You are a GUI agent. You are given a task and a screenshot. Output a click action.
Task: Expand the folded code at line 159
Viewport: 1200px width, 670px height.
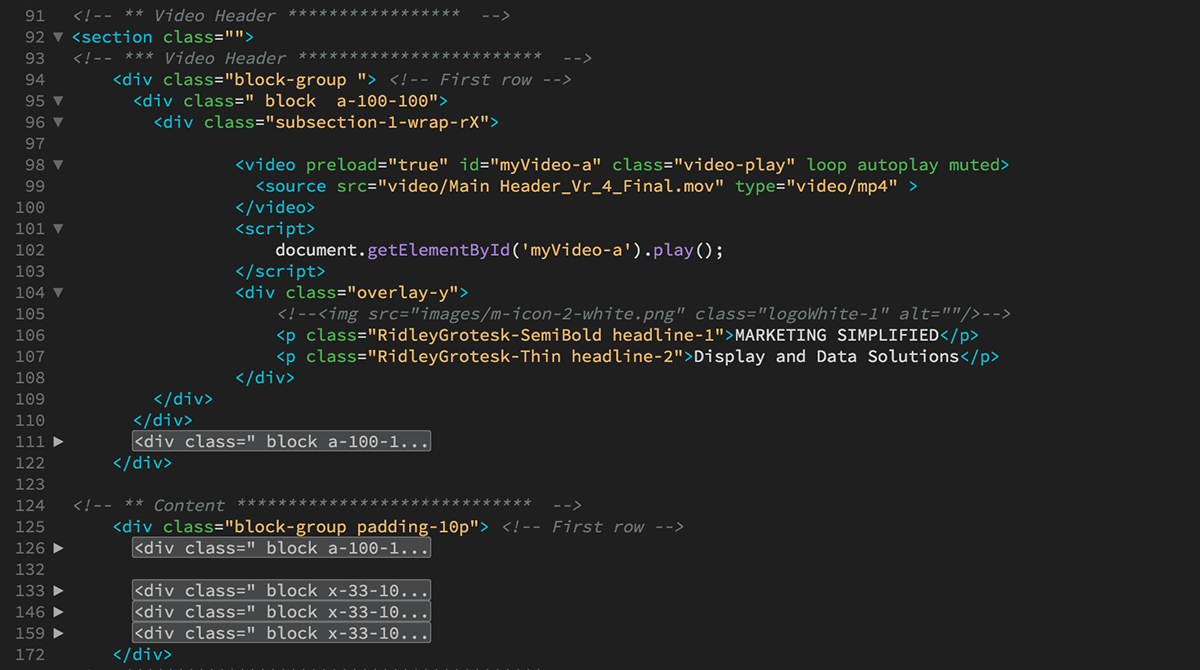point(58,633)
